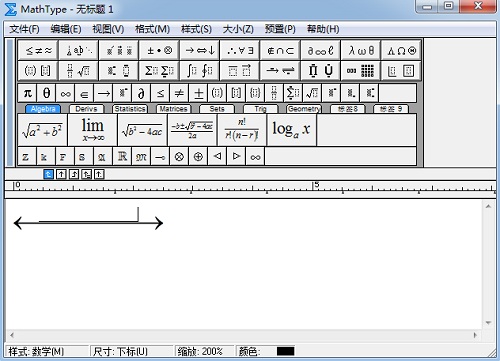Open the spaces and ellipses palette
The image size is (500, 361).
click(79, 50)
